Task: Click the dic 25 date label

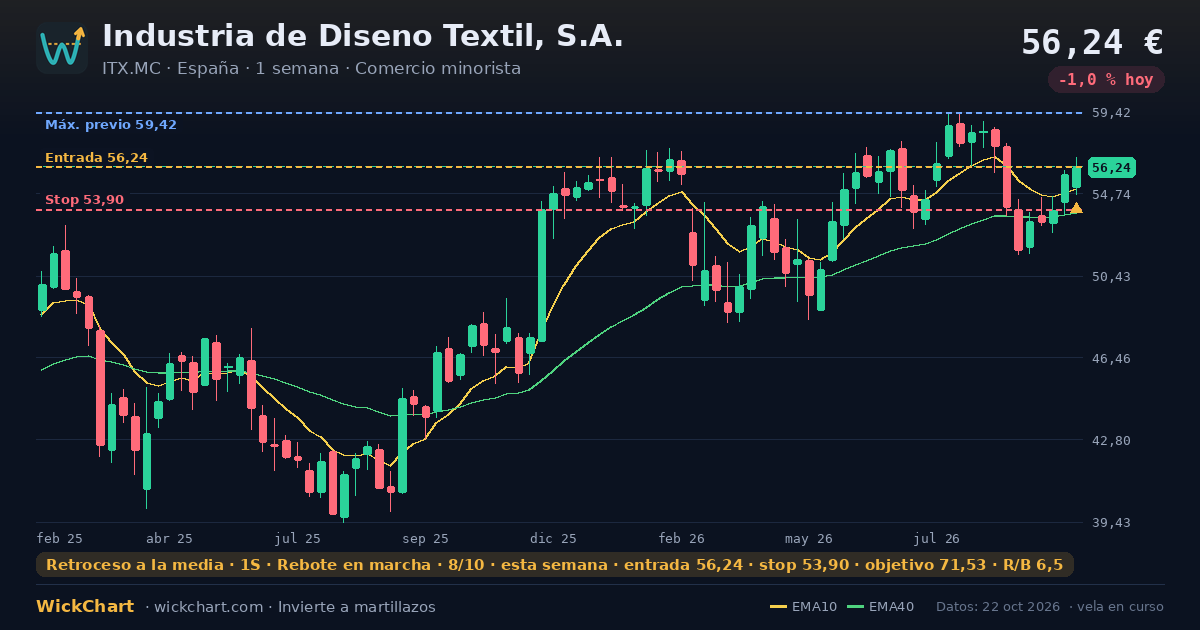Action: (x=554, y=538)
